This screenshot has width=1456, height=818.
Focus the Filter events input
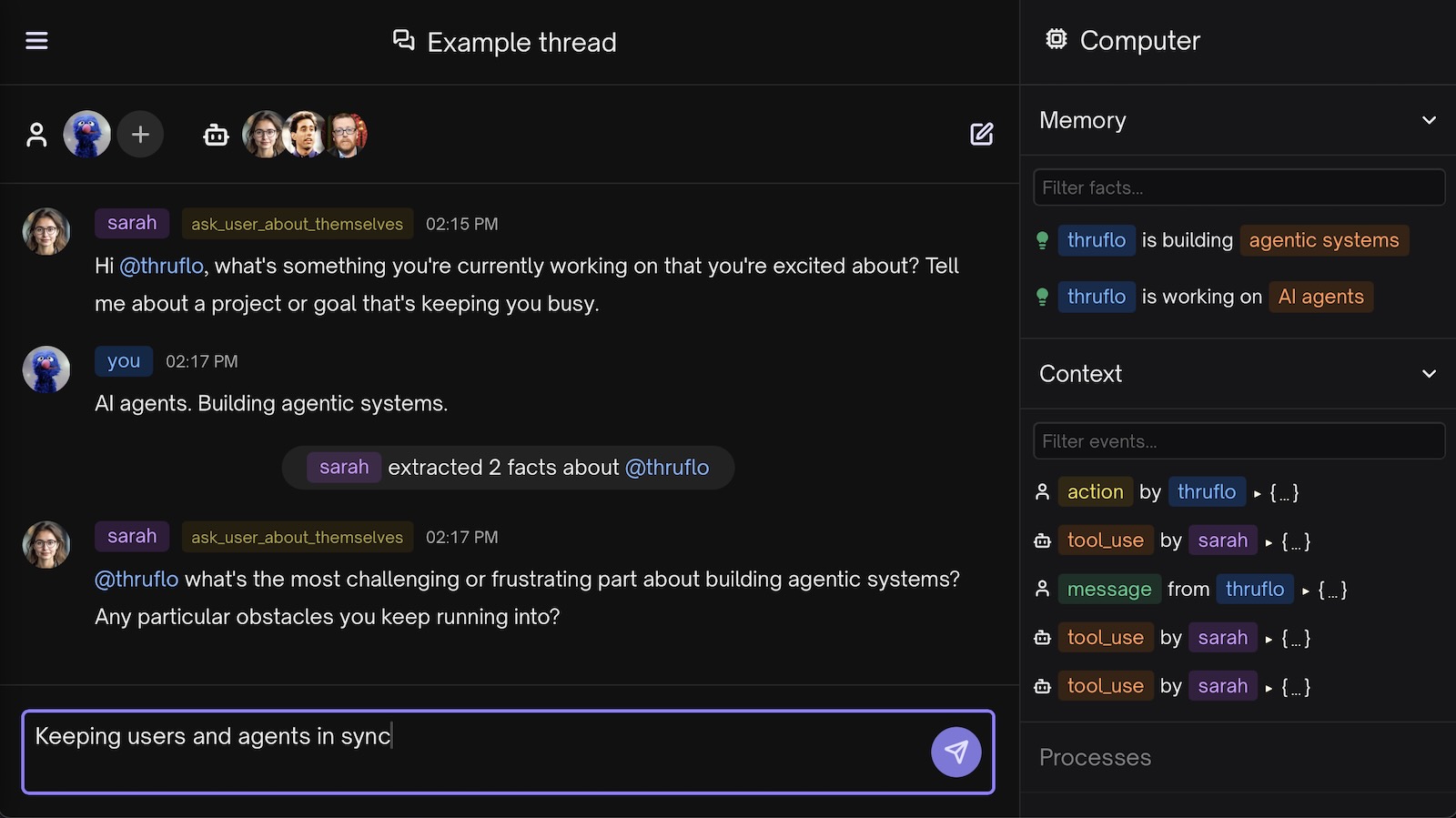pyautogui.click(x=1238, y=441)
